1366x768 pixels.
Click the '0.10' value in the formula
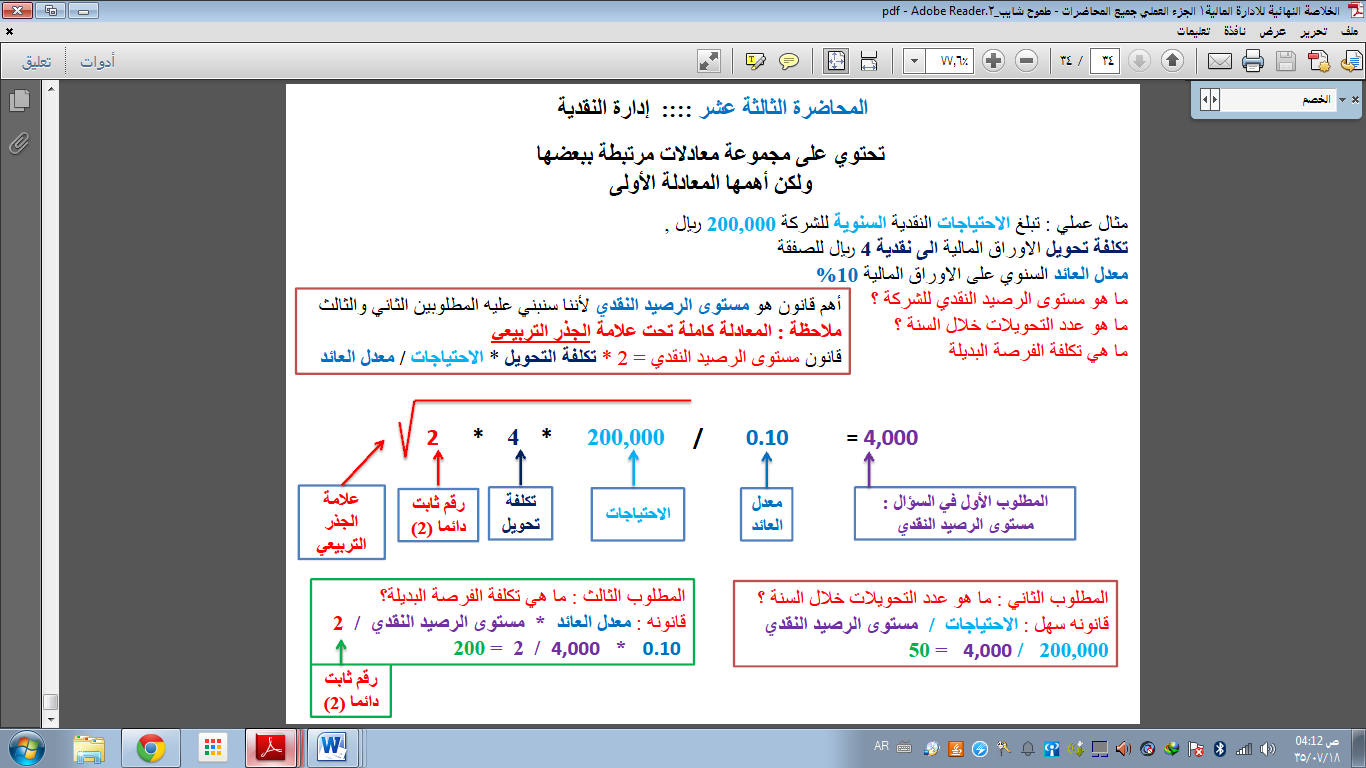[767, 437]
